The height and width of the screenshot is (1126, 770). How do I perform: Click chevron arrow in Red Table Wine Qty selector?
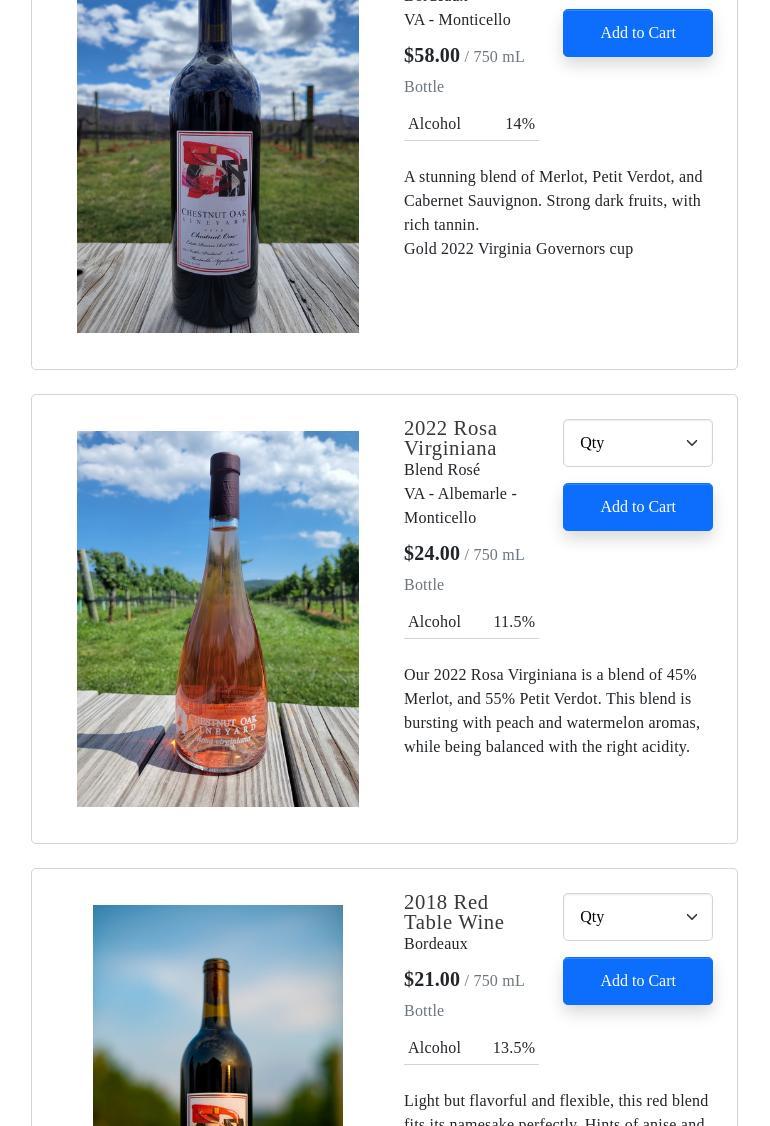click(691, 917)
